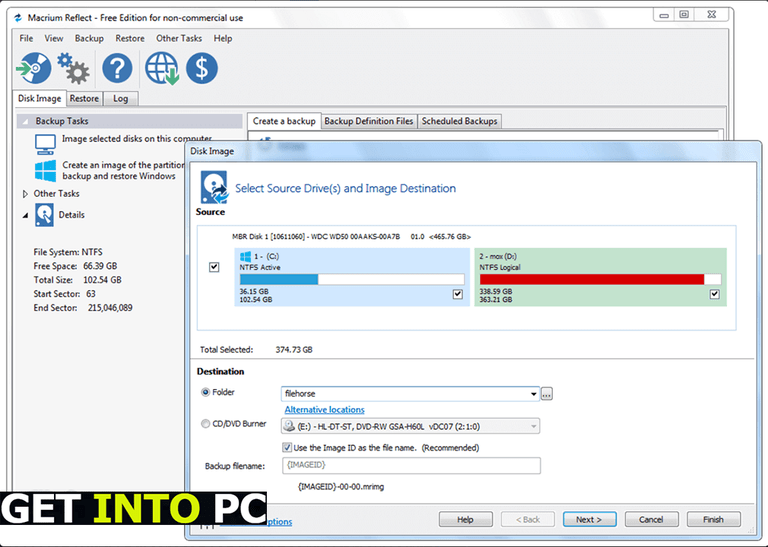Click the 'Total Size: 102.54 GB' detail
The width and height of the screenshot is (768, 547).
point(77,280)
